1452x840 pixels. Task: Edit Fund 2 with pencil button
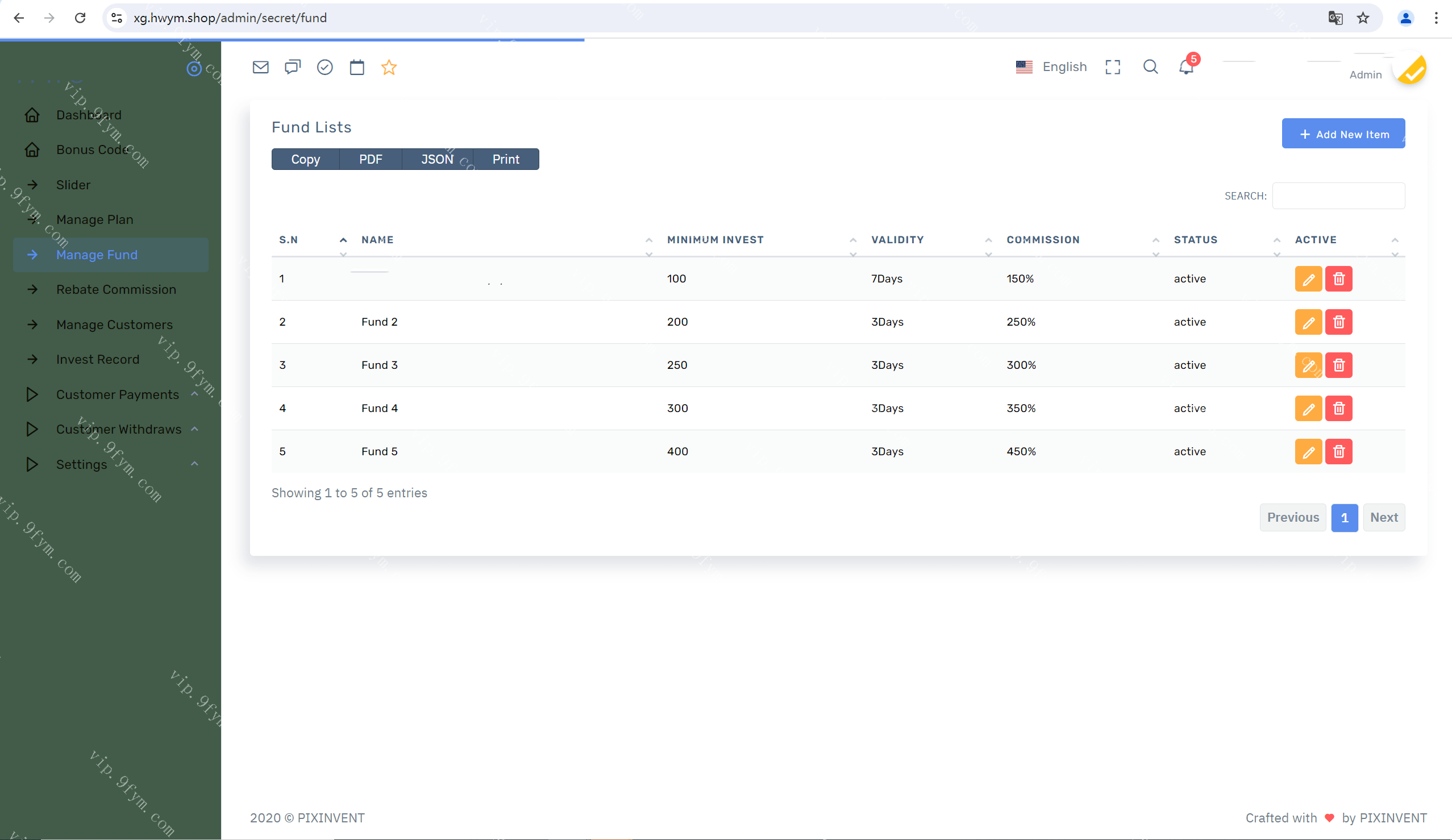point(1308,322)
